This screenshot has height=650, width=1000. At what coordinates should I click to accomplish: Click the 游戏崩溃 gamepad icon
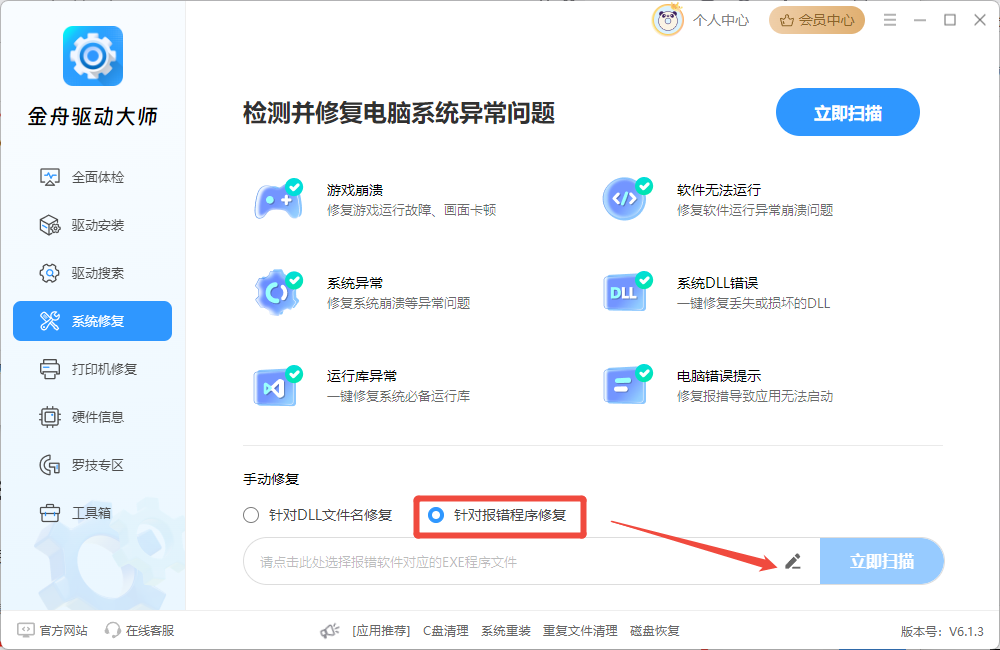[x=279, y=199]
